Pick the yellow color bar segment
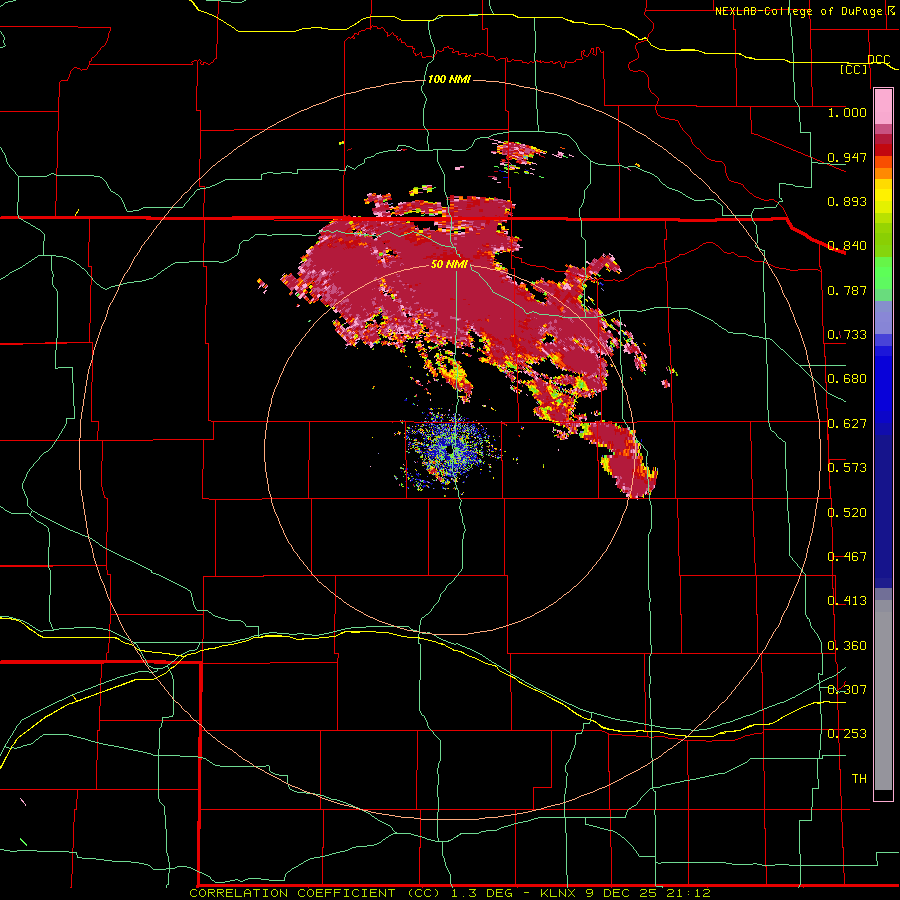 coord(883,196)
